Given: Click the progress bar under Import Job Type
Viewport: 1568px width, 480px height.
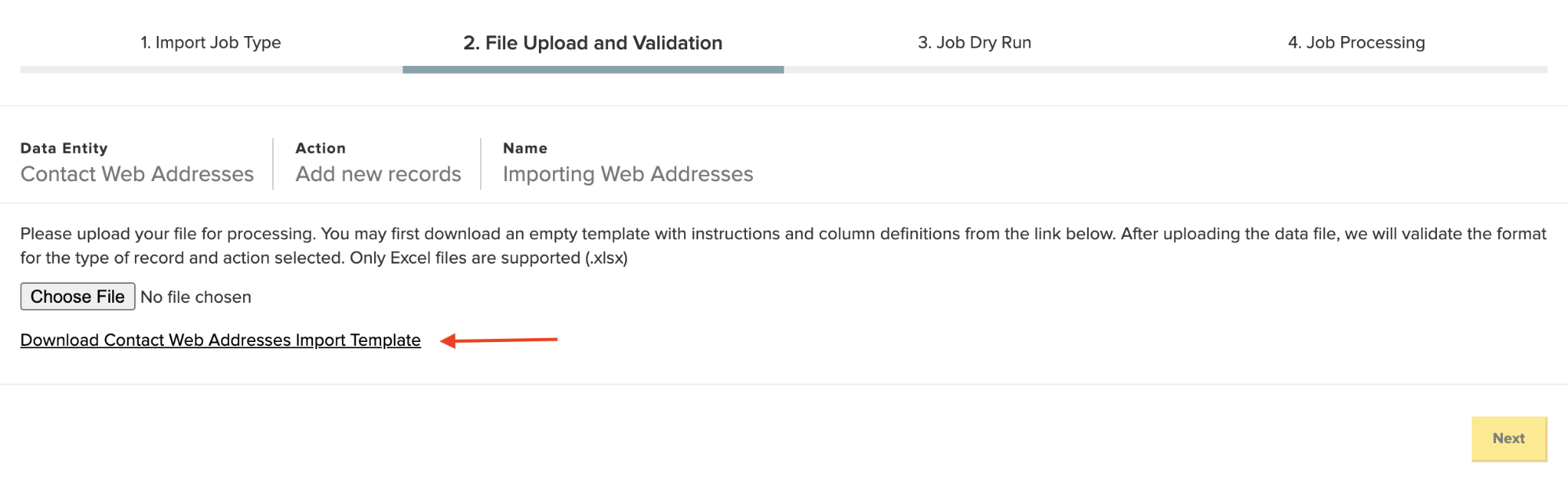Looking at the screenshot, I should [x=211, y=70].
